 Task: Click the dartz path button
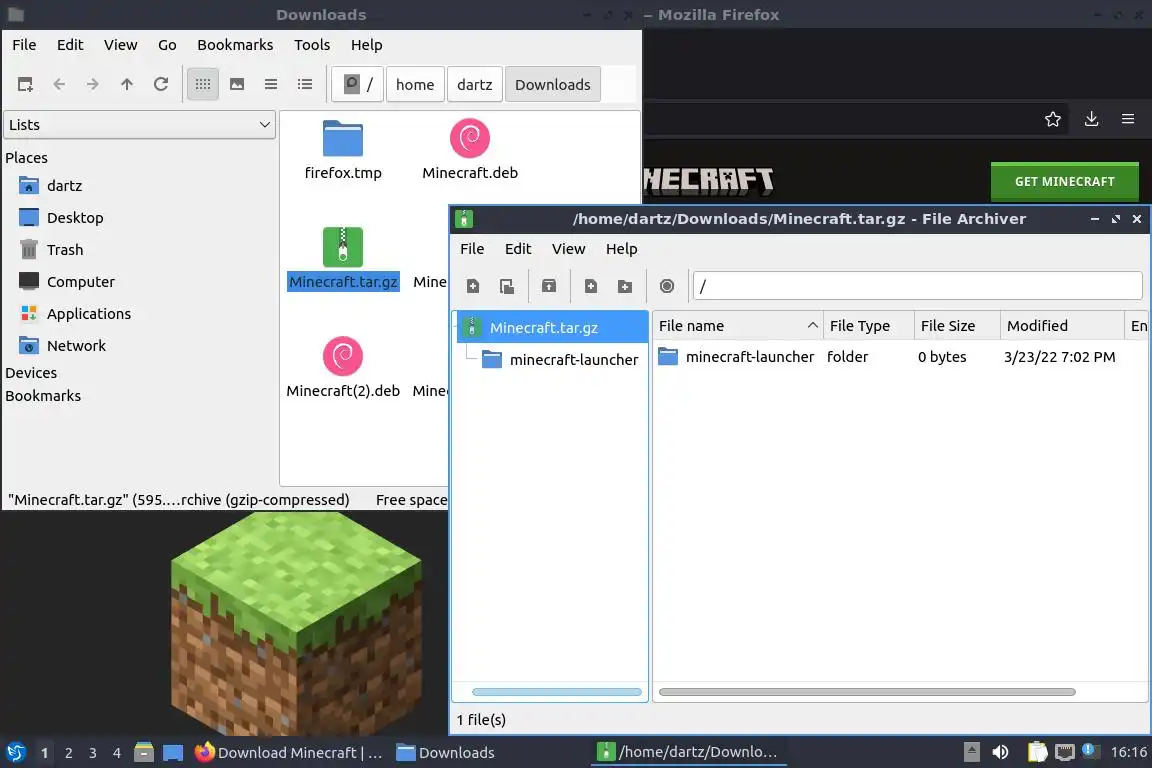(475, 84)
